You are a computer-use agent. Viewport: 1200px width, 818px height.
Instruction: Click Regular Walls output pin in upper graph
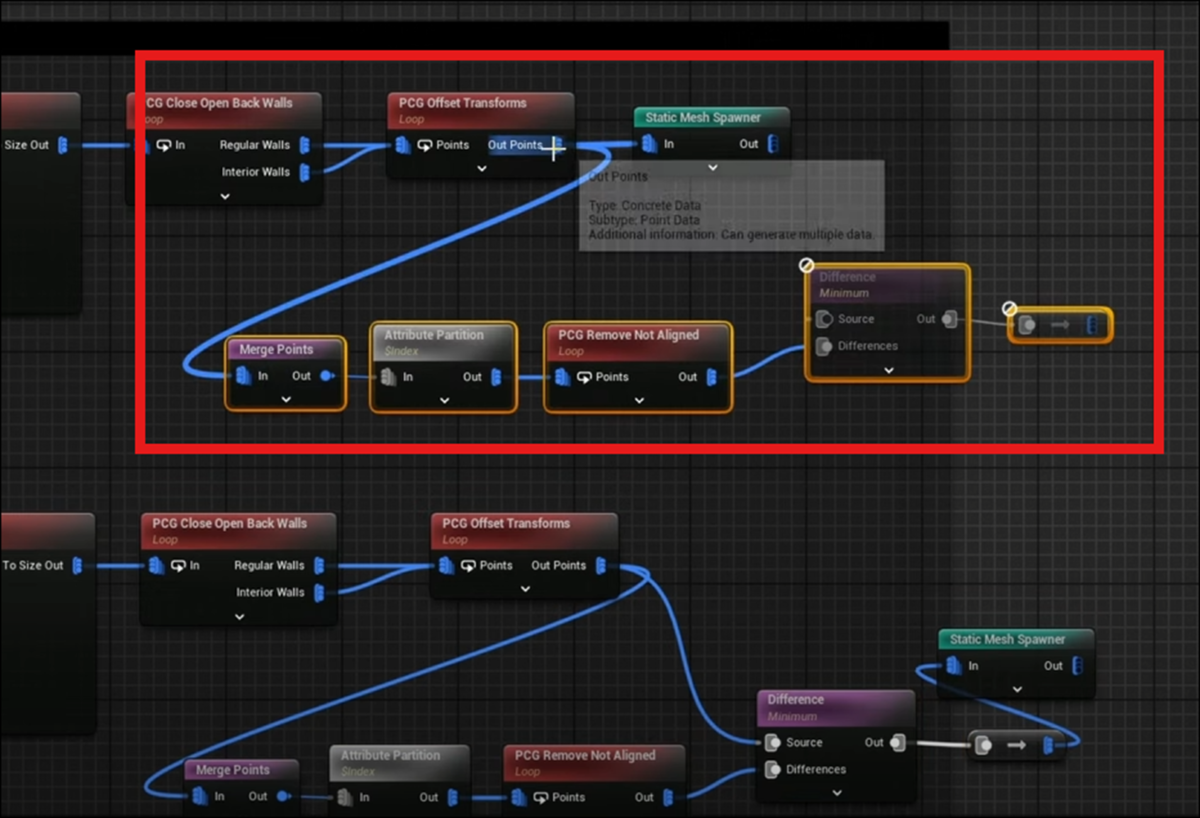[x=305, y=145]
